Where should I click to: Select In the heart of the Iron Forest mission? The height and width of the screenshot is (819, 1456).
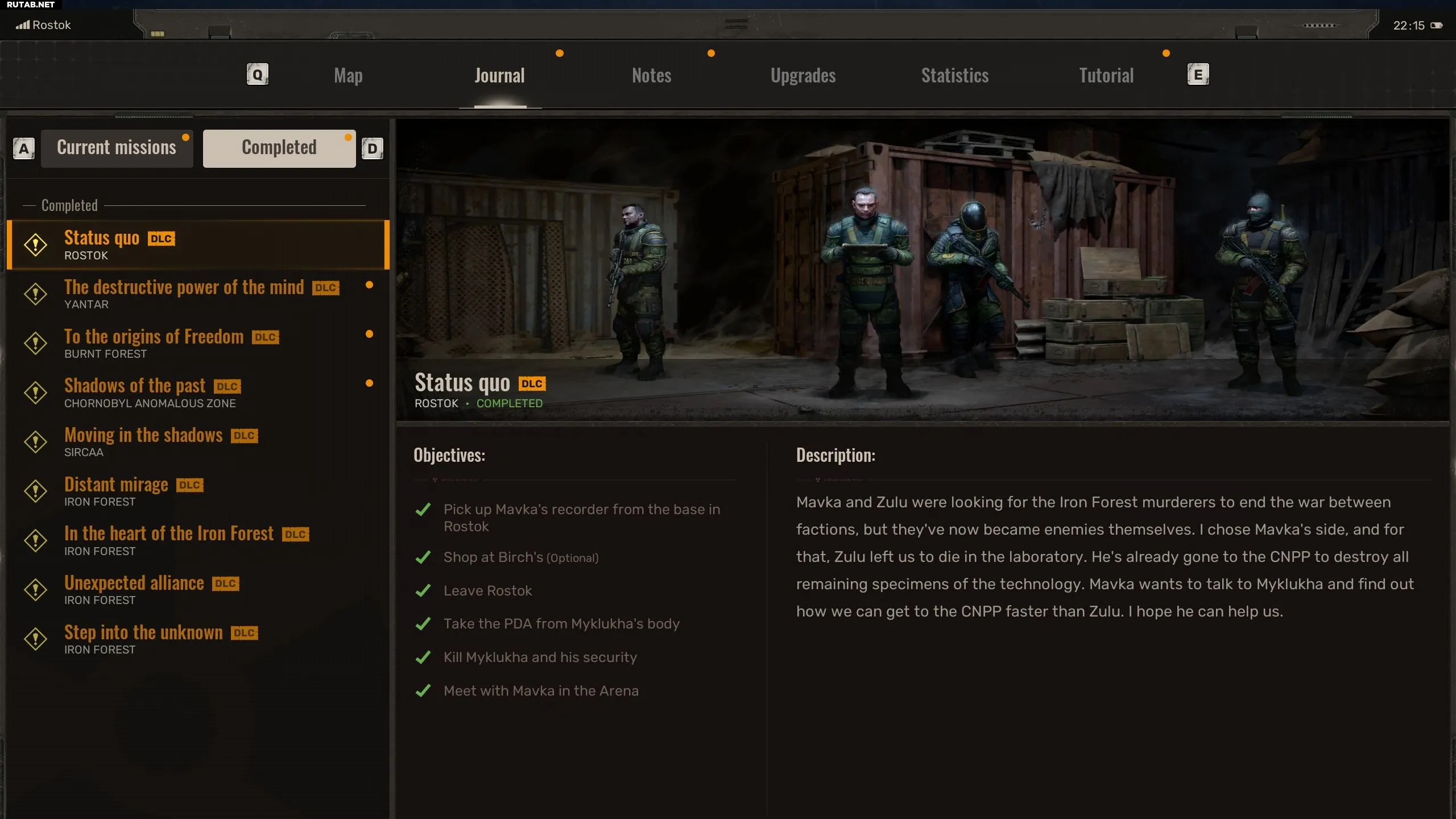coord(198,540)
